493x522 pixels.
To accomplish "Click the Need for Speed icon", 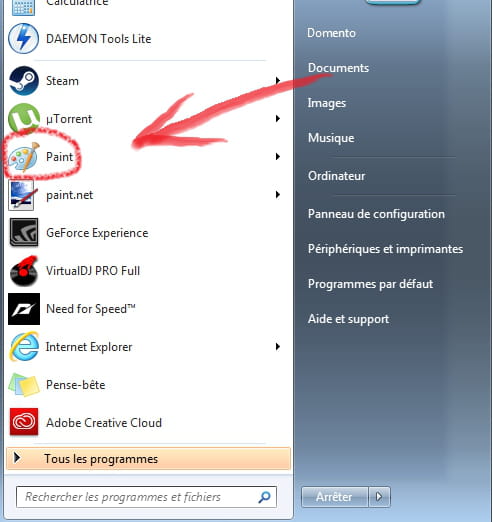I will click(x=24, y=309).
